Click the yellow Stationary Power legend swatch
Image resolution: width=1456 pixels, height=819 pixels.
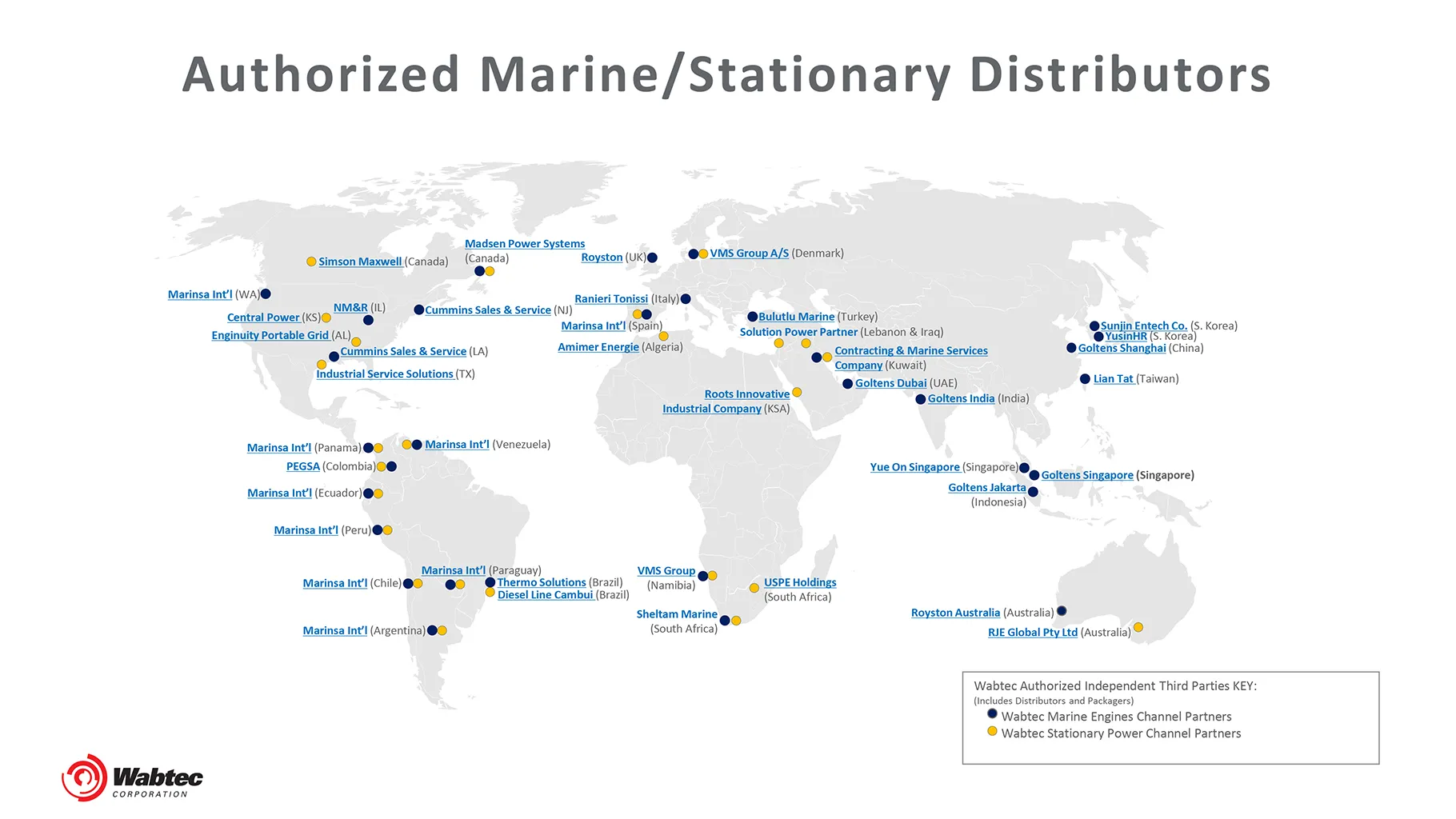tap(992, 731)
